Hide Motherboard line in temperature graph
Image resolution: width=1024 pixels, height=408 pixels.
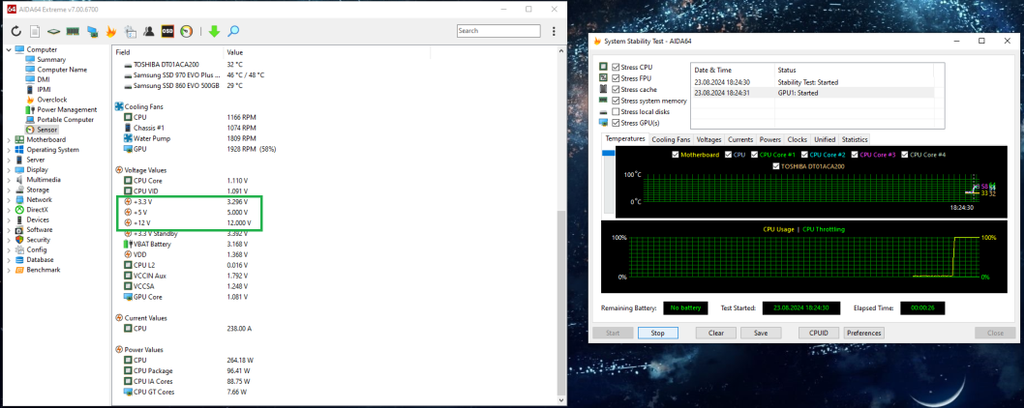pos(675,155)
